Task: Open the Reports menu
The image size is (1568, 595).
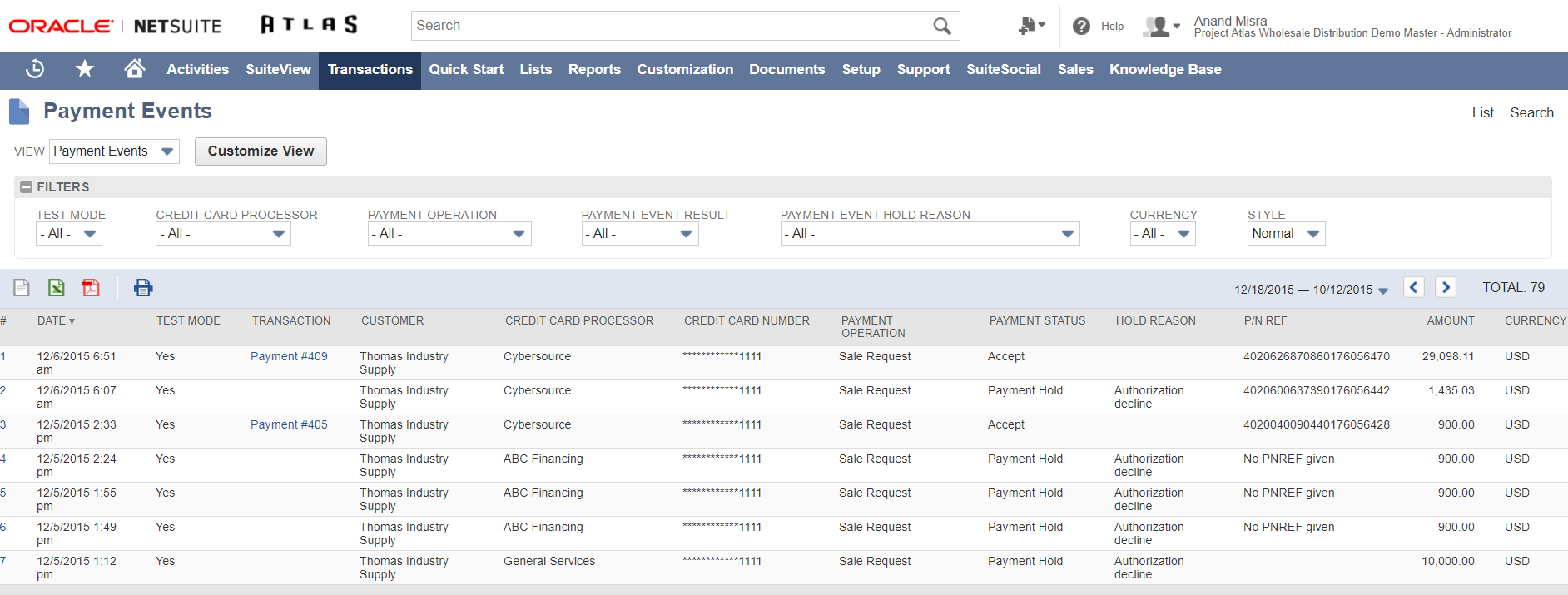Action: tap(594, 70)
